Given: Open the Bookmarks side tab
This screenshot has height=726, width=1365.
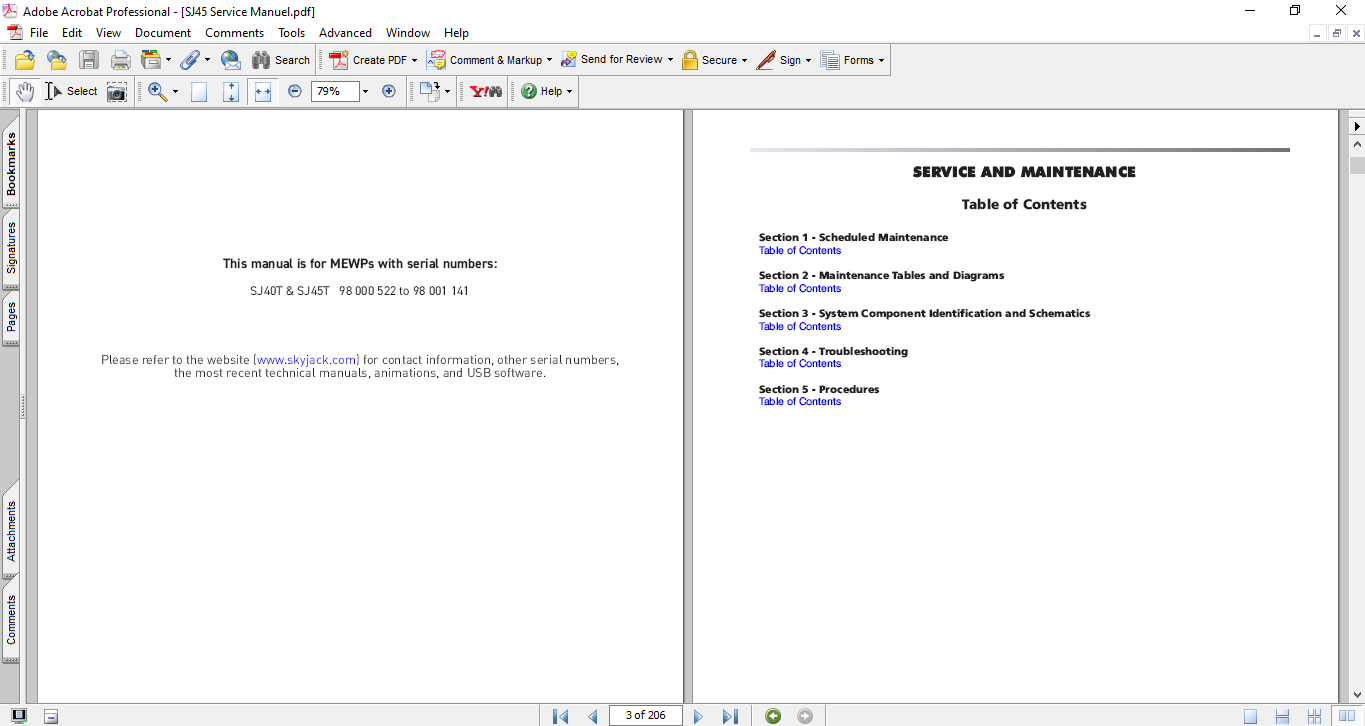Looking at the screenshot, I should [11, 164].
